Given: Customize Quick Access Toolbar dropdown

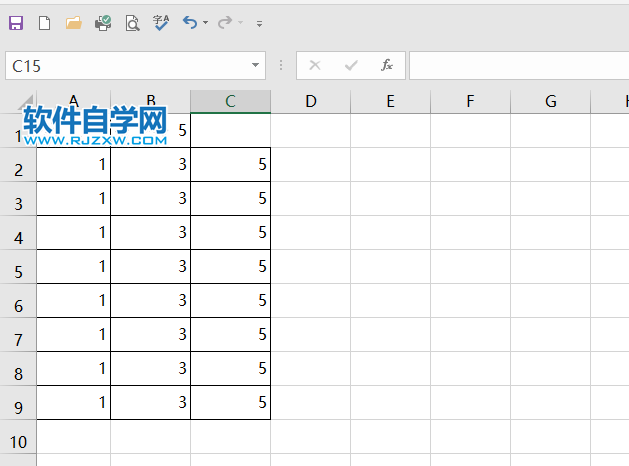Looking at the screenshot, I should (x=260, y=24).
